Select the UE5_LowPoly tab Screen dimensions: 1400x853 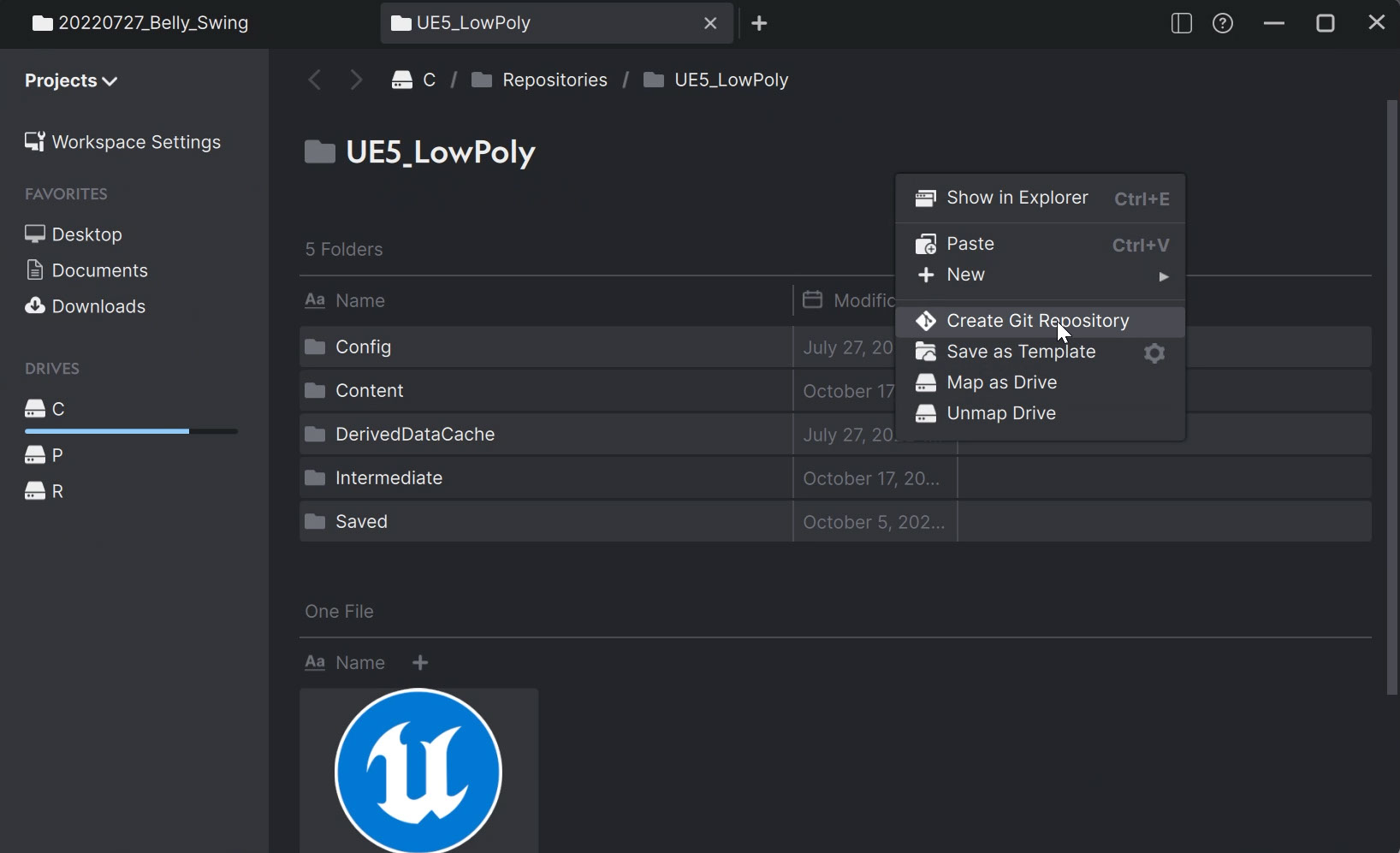[556, 23]
